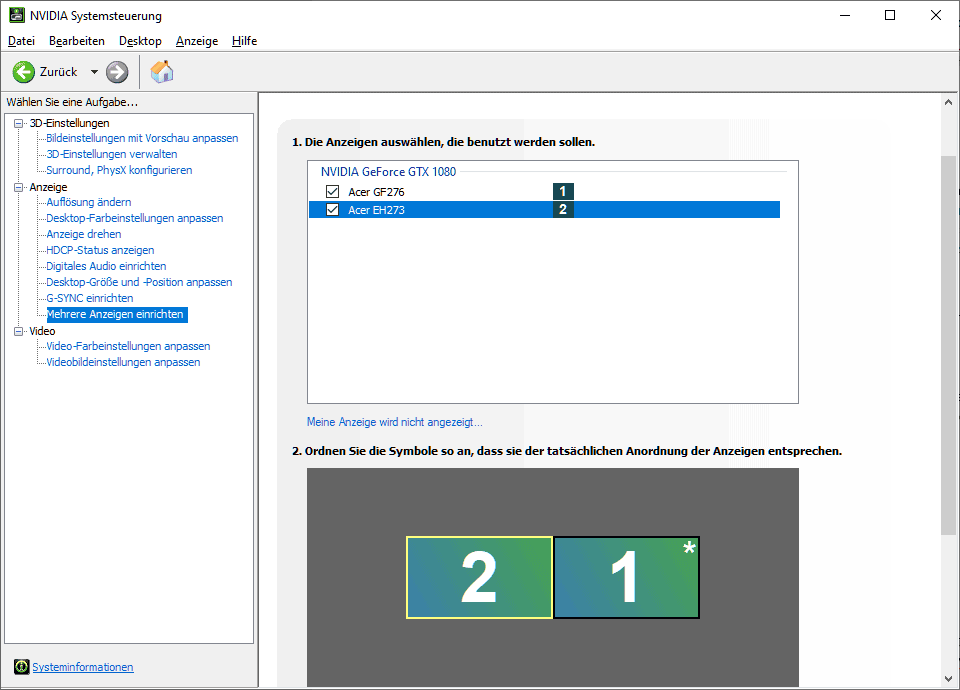Image resolution: width=960 pixels, height=690 pixels.
Task: Open the Systeminformationen link
Action: click(83, 667)
